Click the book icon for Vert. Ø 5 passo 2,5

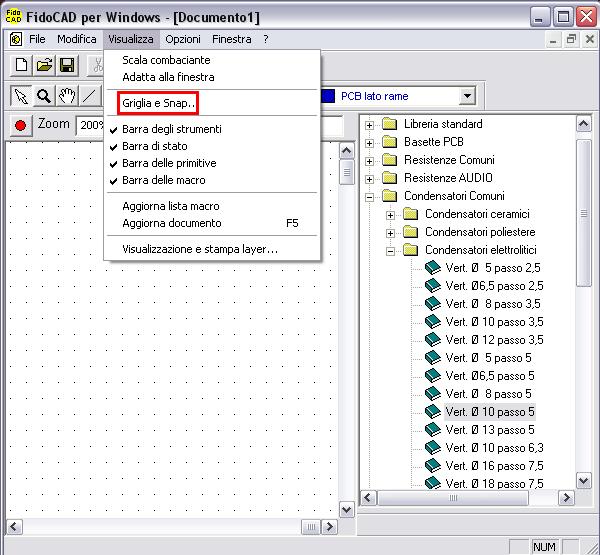pyautogui.click(x=433, y=268)
